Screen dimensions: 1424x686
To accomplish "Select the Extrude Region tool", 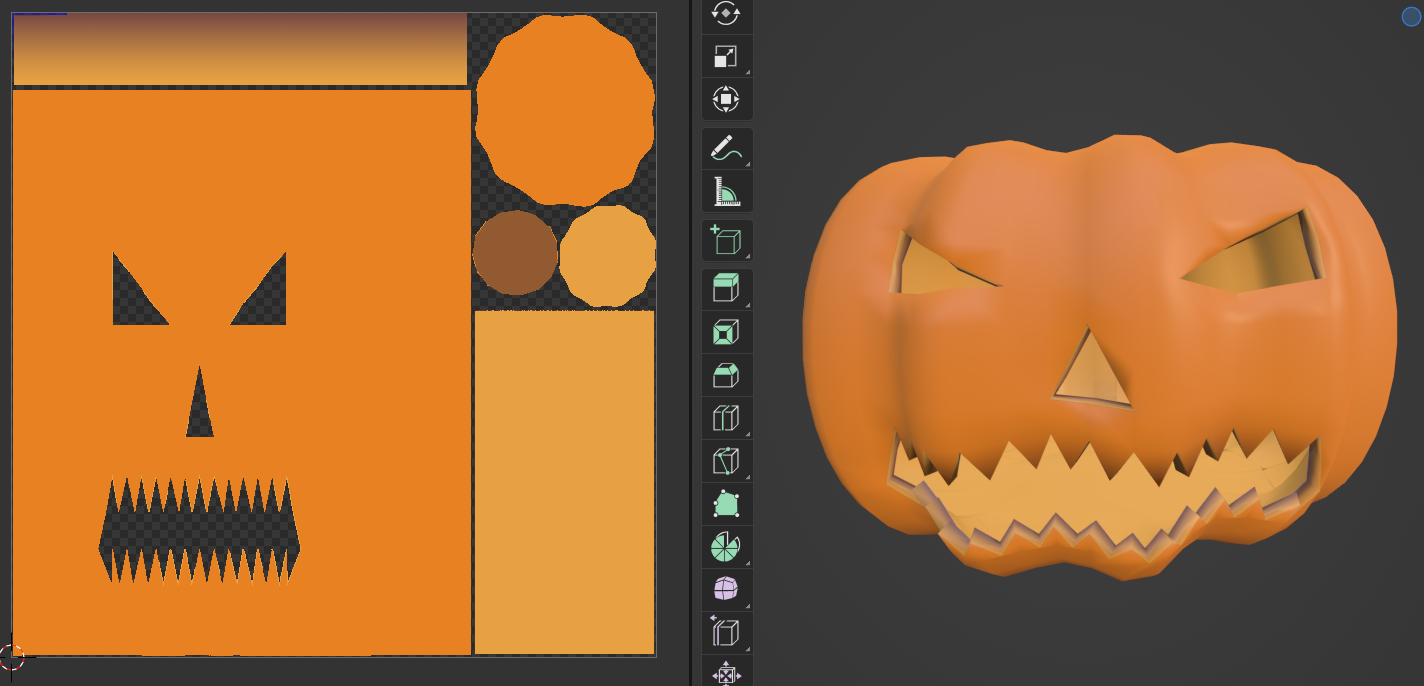I will [726, 289].
